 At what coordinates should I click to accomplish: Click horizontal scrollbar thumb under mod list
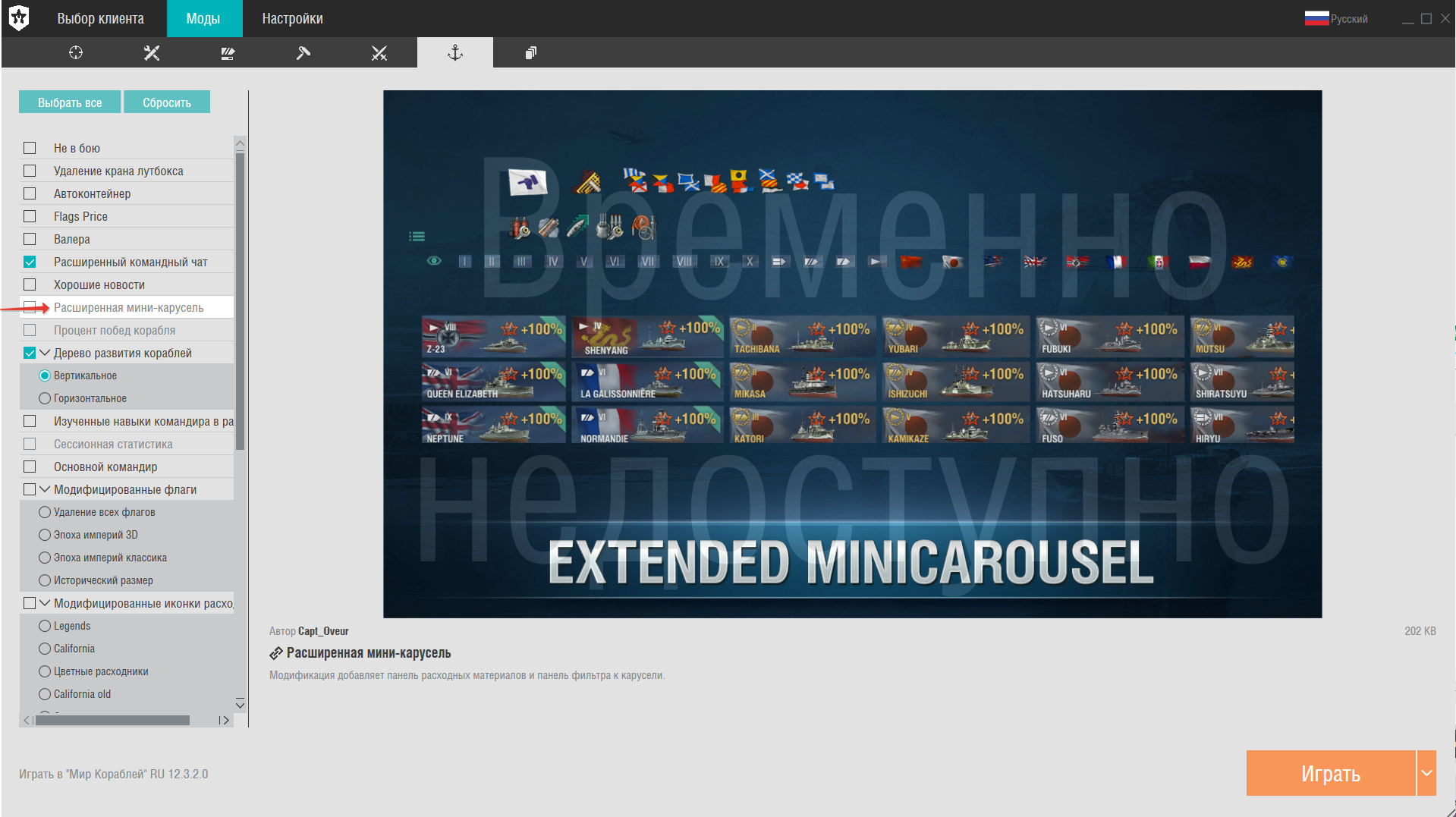coord(112,720)
